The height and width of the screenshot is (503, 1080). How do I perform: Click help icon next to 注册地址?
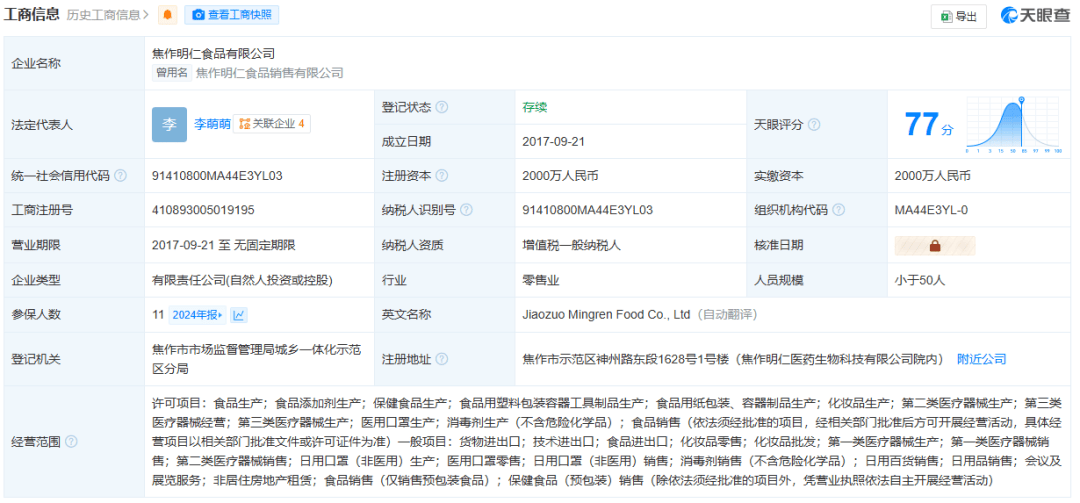tap(442, 359)
